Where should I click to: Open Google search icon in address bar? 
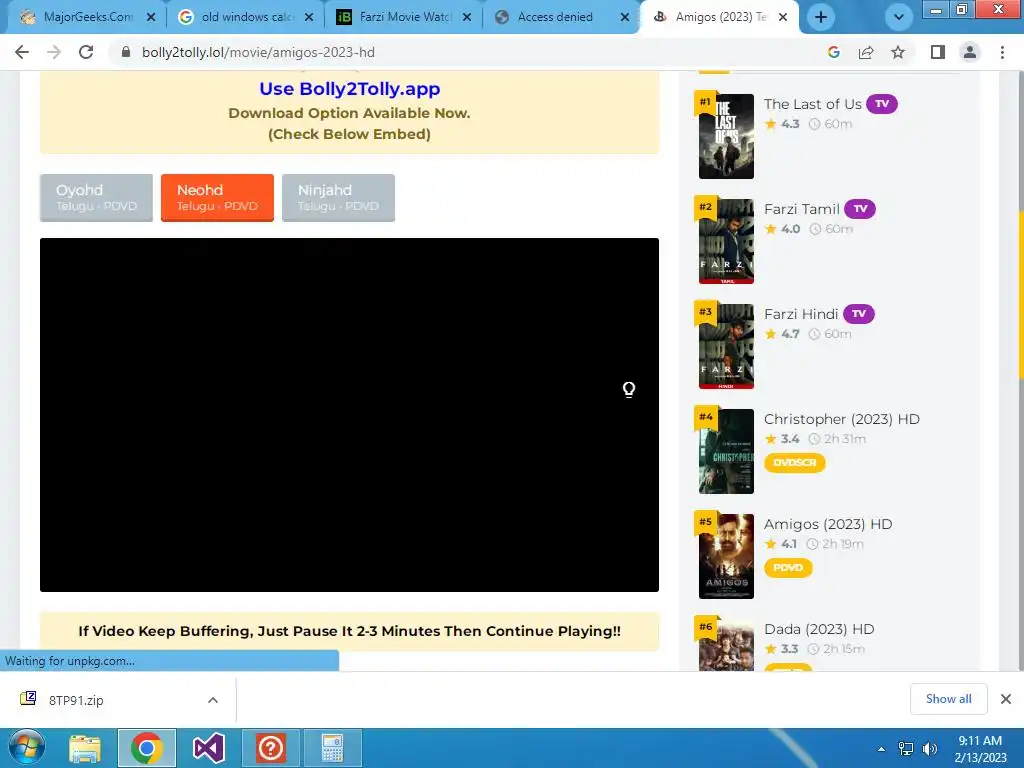click(833, 52)
